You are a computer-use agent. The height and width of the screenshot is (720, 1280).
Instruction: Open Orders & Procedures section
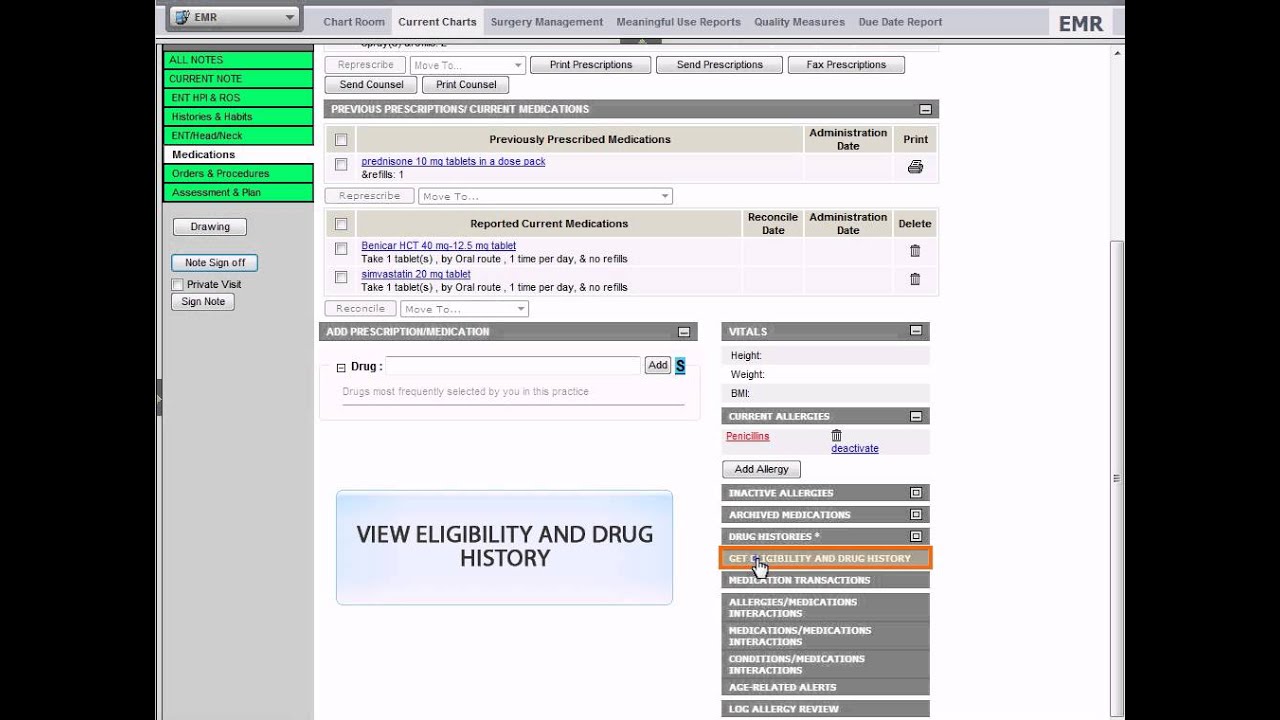238,174
